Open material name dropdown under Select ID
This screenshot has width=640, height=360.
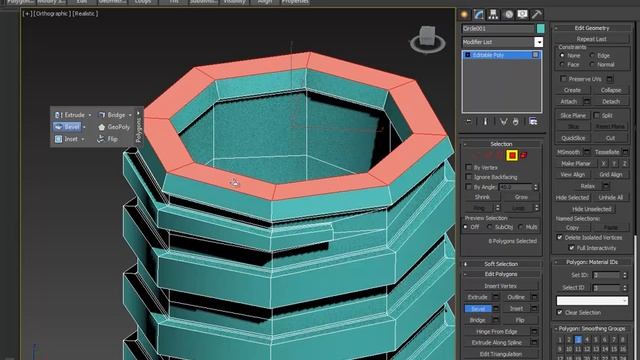point(592,301)
